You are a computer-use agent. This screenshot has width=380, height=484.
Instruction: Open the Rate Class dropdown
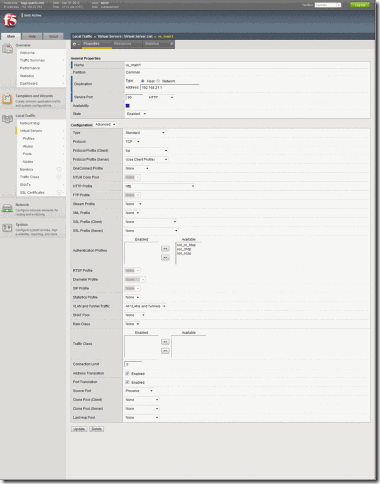(132, 324)
